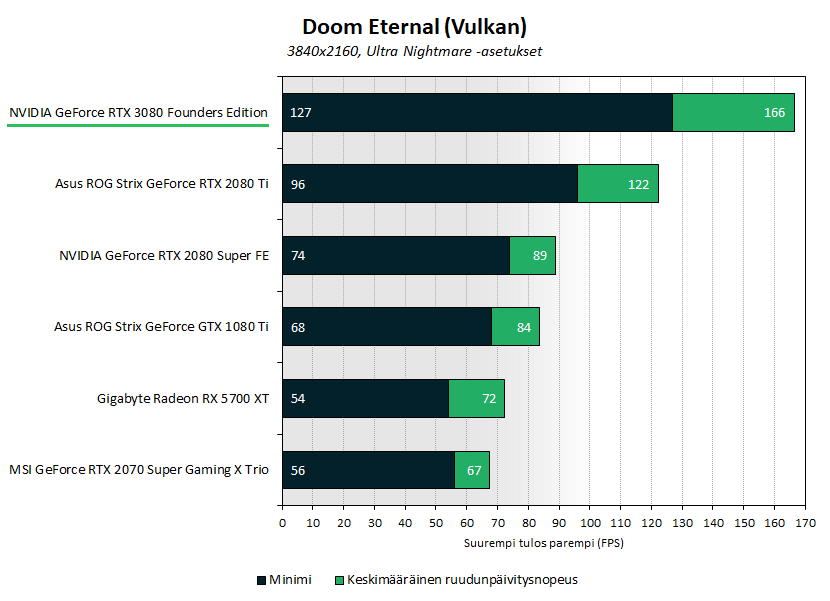Click the 127 minimum value in the RTX 3080 bar

pos(301,113)
